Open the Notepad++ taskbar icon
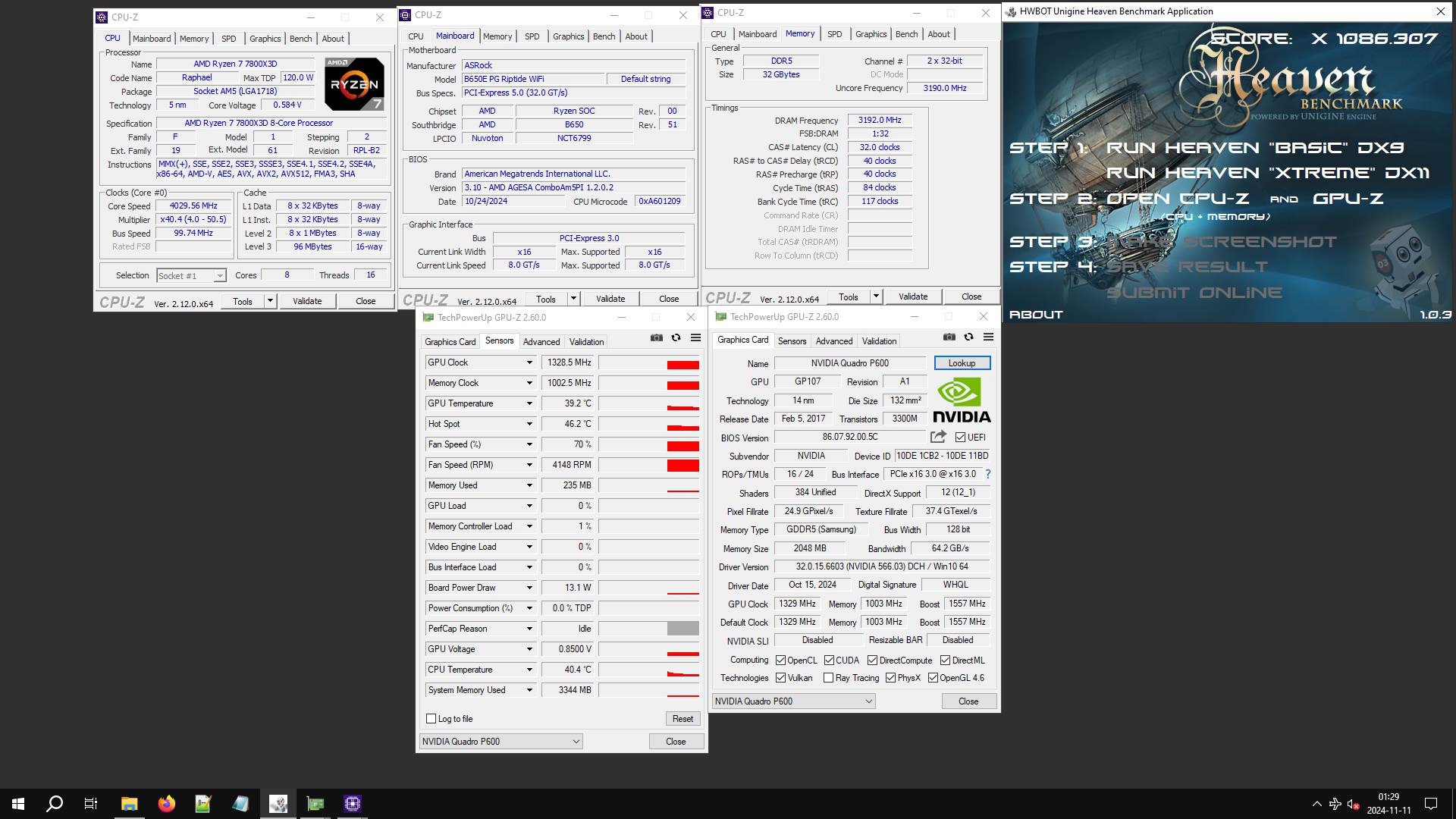Viewport: 1456px width, 819px height. 203,804
